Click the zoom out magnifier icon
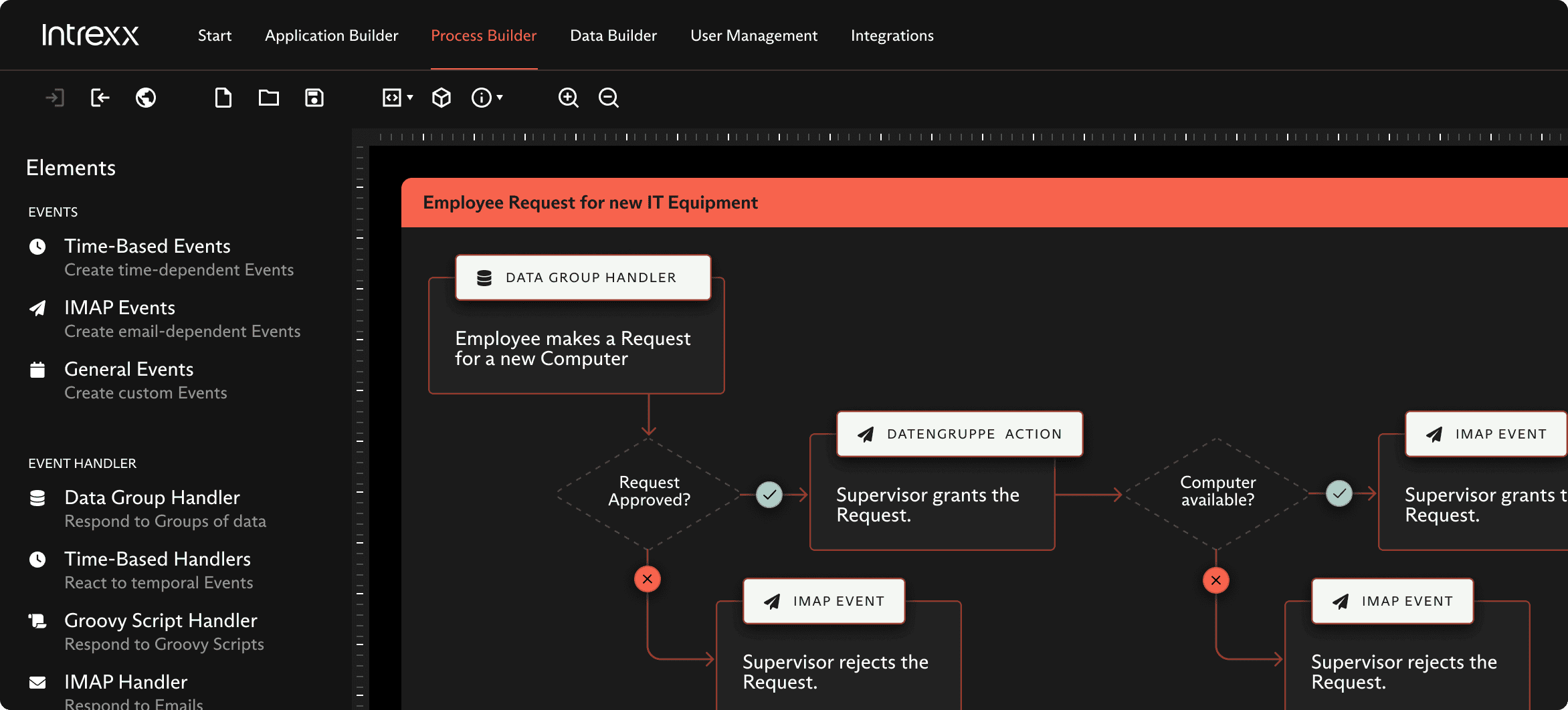Image resolution: width=1568 pixels, height=710 pixels. (x=608, y=98)
